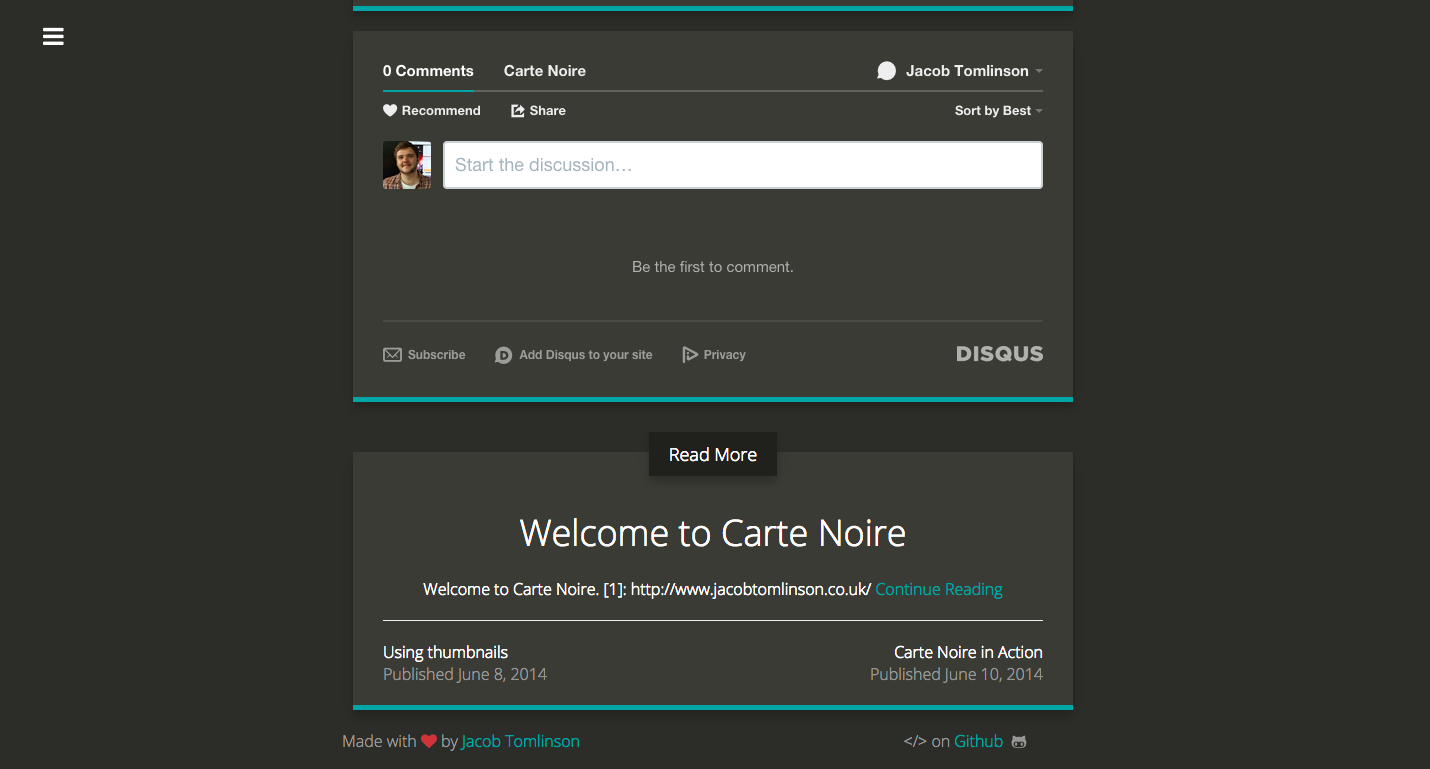Click the DISQUS brand logo

coord(999,354)
